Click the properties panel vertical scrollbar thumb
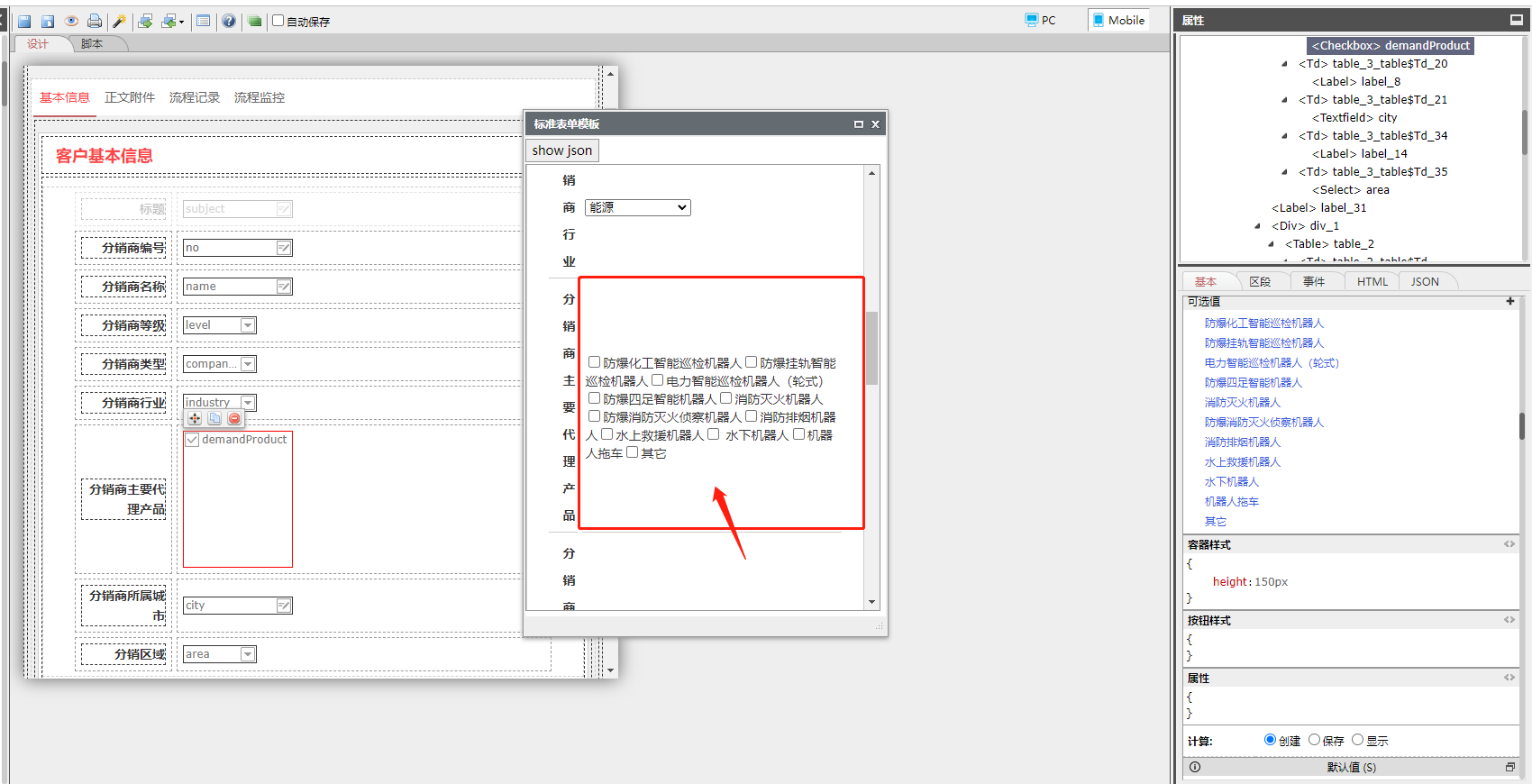 pos(1522,424)
